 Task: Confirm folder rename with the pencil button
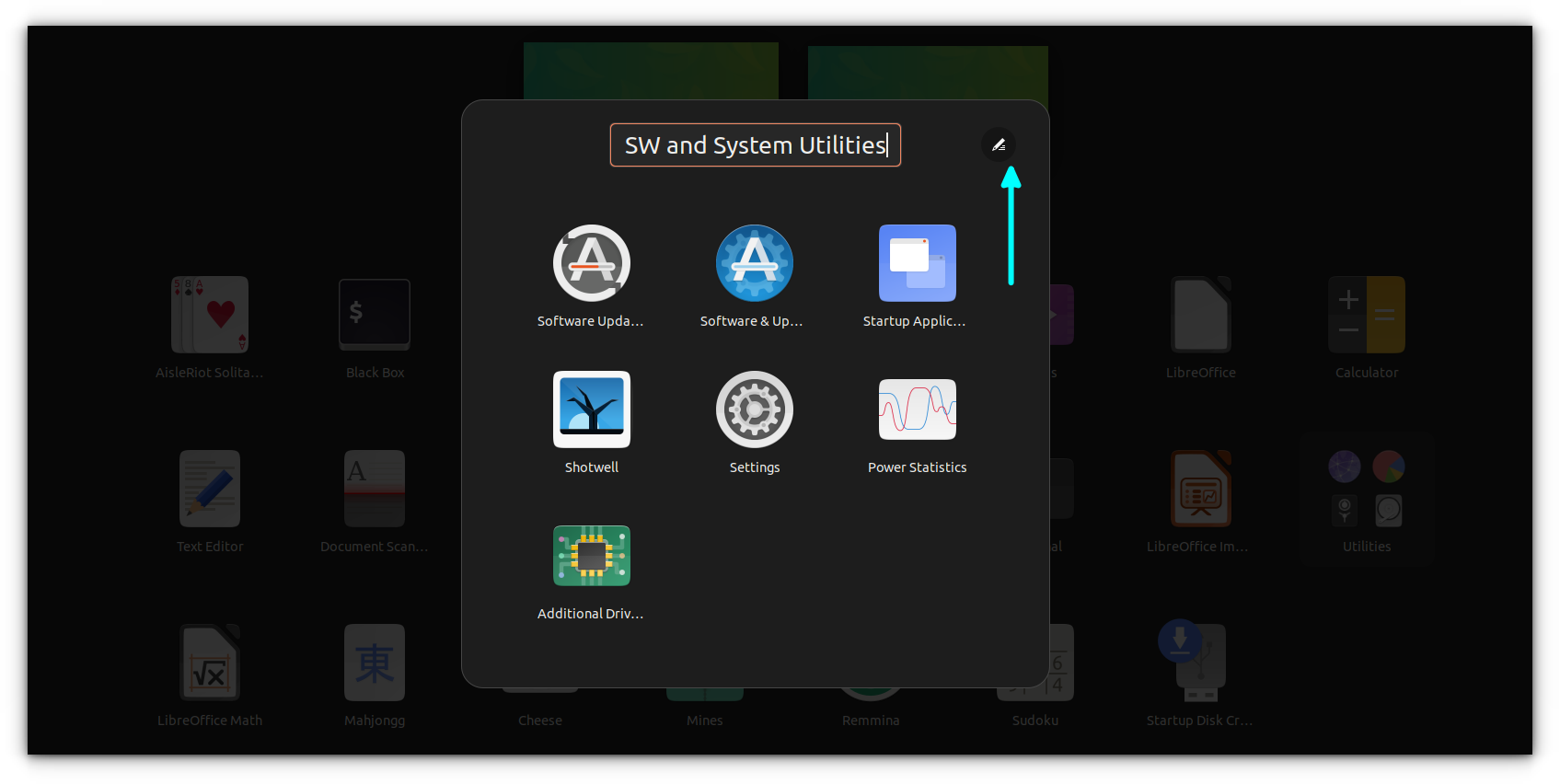click(x=999, y=144)
